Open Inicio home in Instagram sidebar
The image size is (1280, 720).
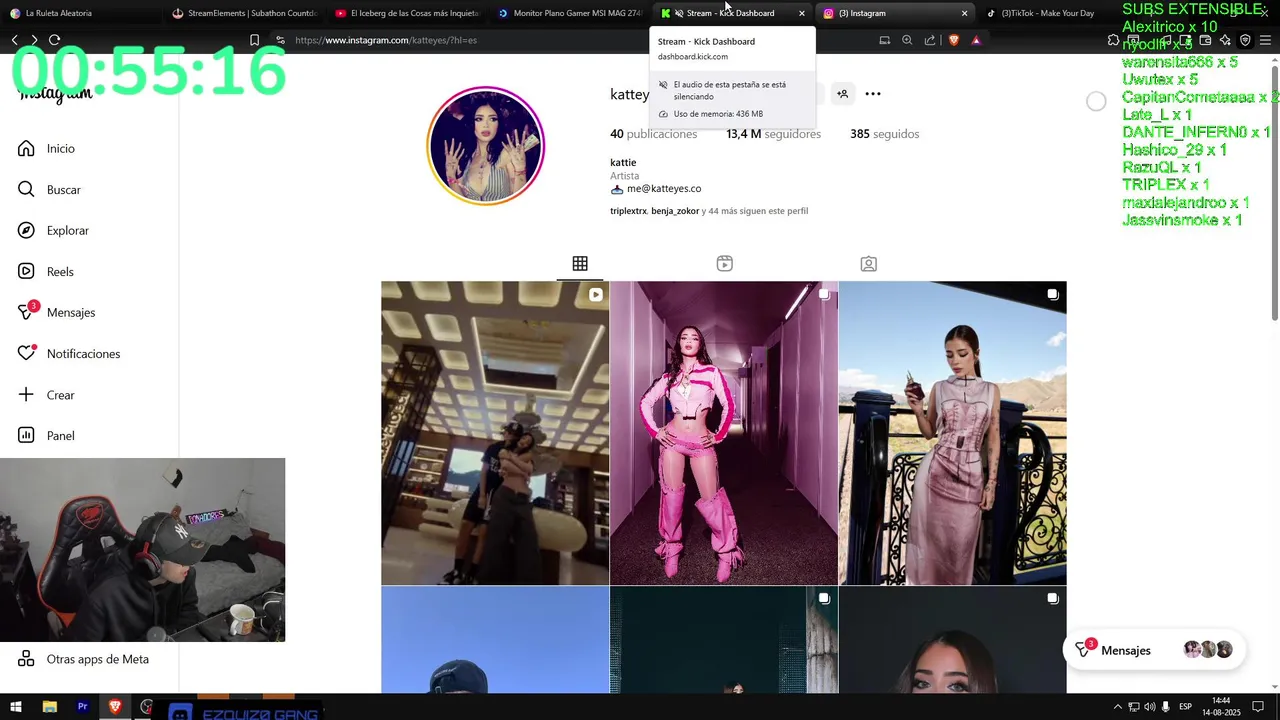46,148
